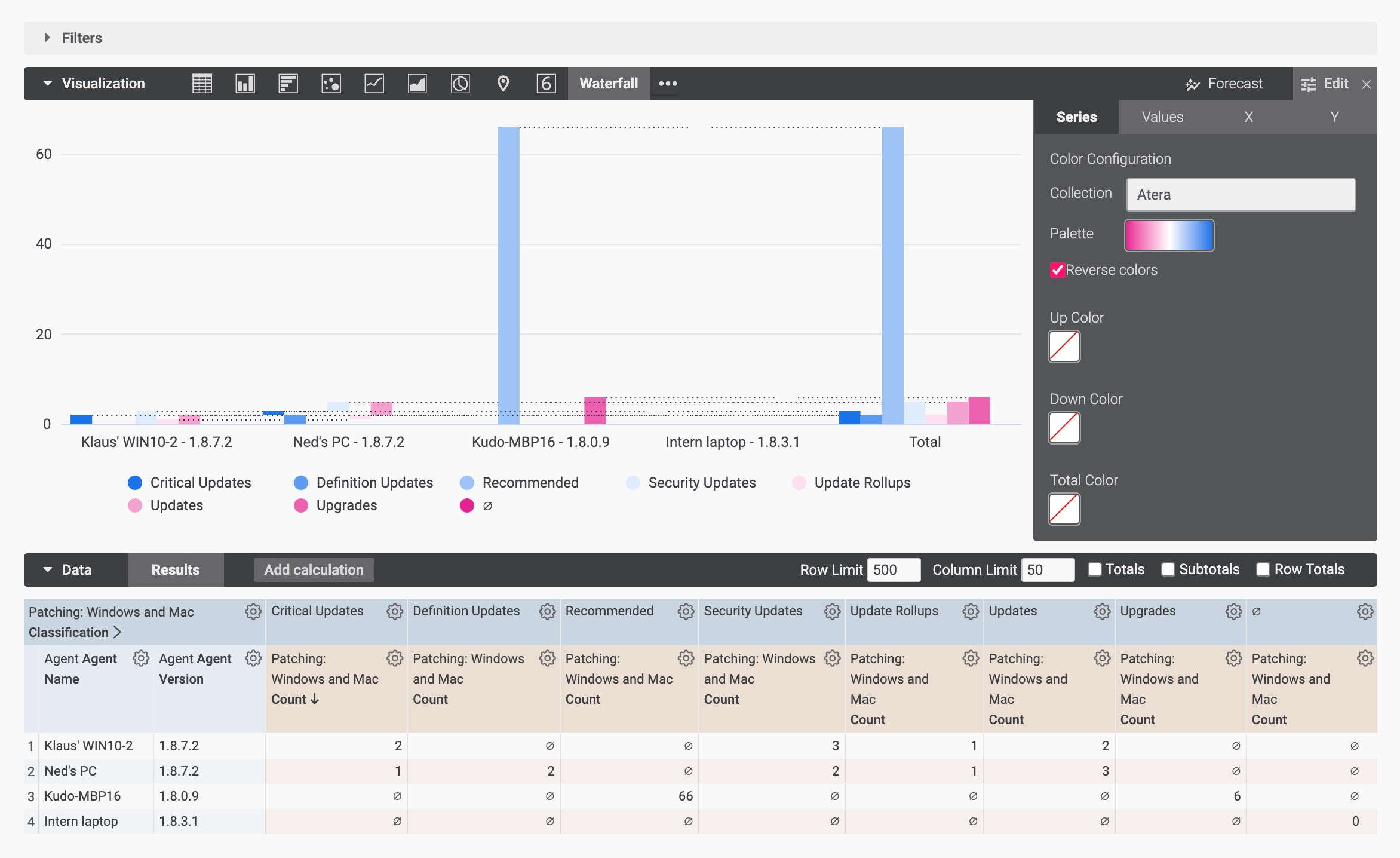Pick the Total Color swatch
1400x858 pixels.
[1064, 509]
